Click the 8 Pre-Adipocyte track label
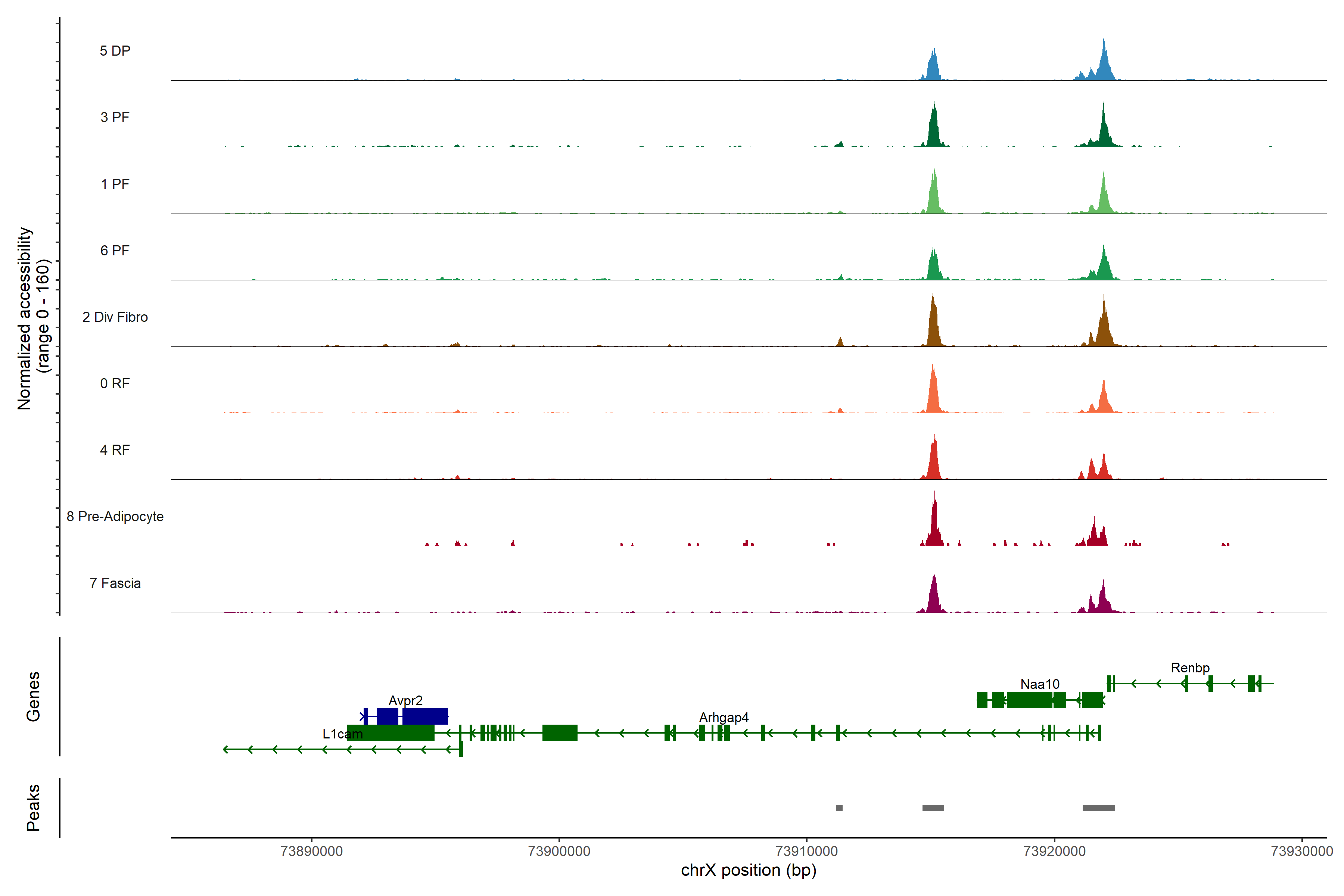Image resolution: width=1344 pixels, height=896 pixels. (115, 517)
